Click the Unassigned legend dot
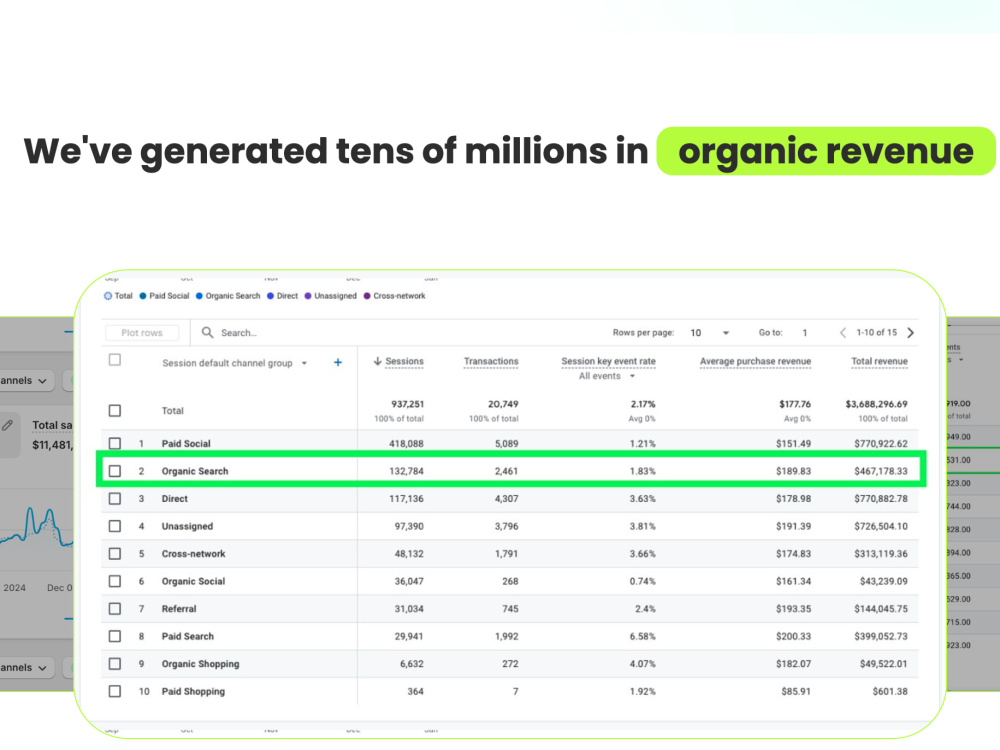 point(308,296)
